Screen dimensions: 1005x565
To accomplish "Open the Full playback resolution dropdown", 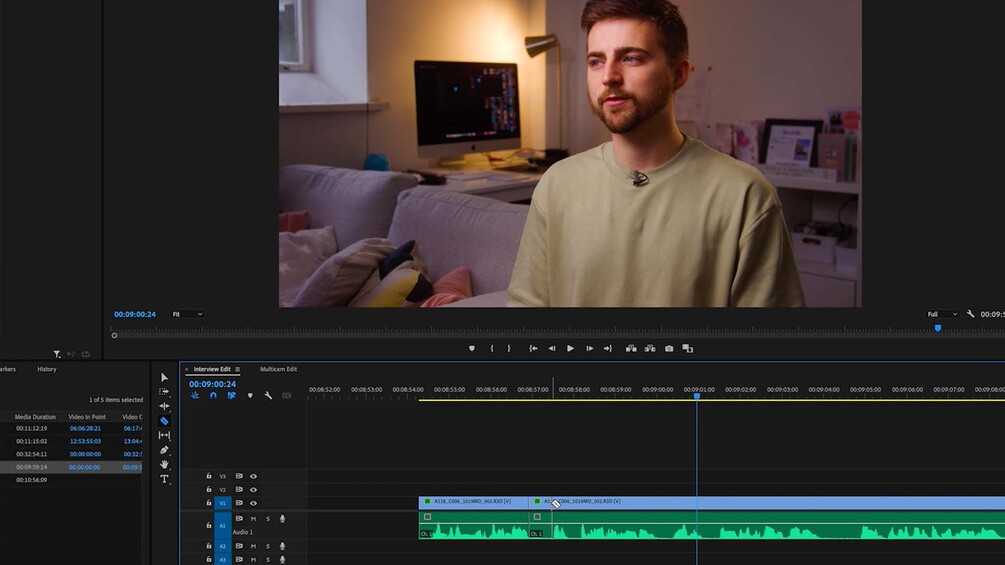I will point(942,314).
